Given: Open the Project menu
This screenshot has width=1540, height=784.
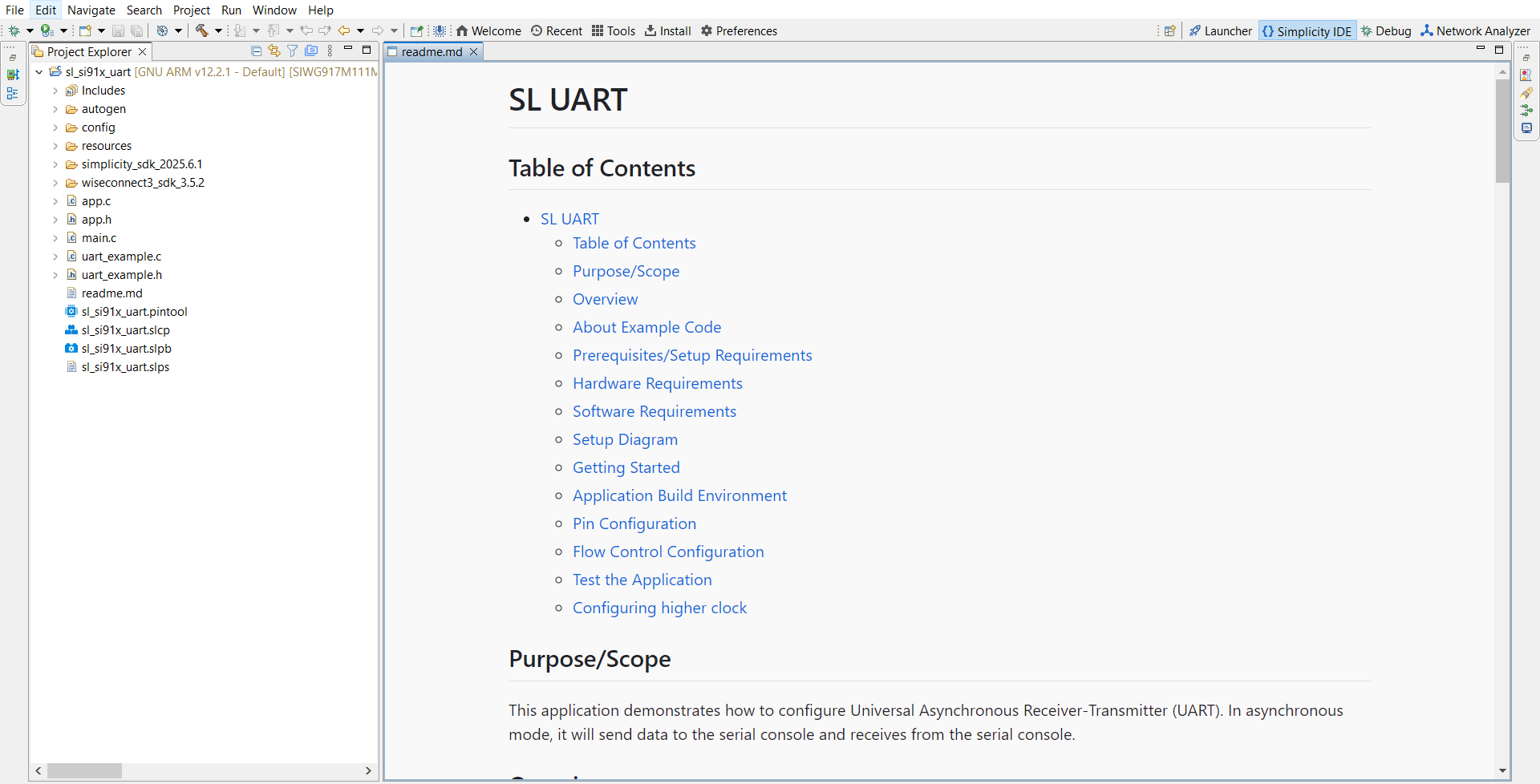Looking at the screenshot, I should [x=191, y=10].
